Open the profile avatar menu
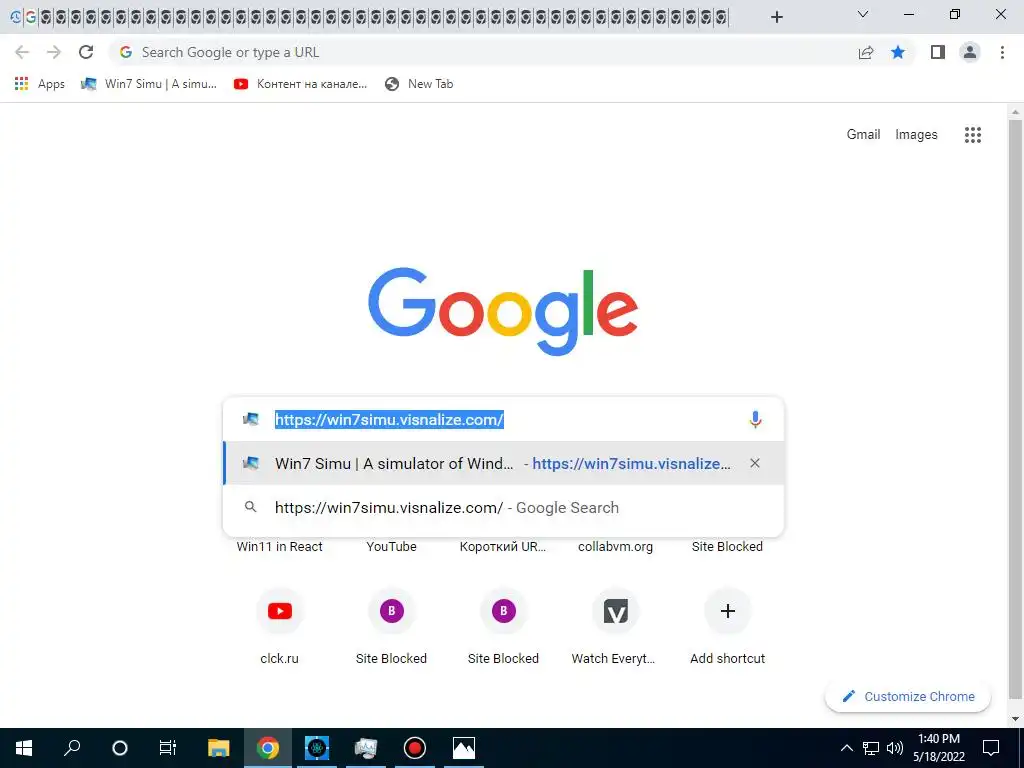Viewport: 1024px width, 768px height. (x=970, y=52)
